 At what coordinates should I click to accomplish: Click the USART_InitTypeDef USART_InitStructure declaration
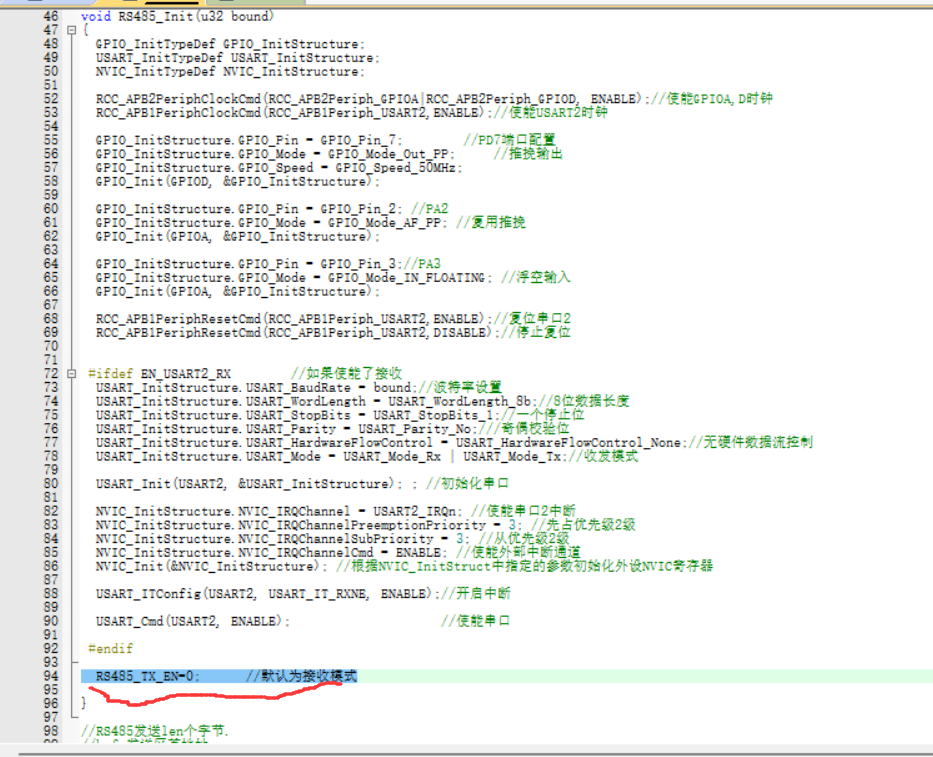237,58
